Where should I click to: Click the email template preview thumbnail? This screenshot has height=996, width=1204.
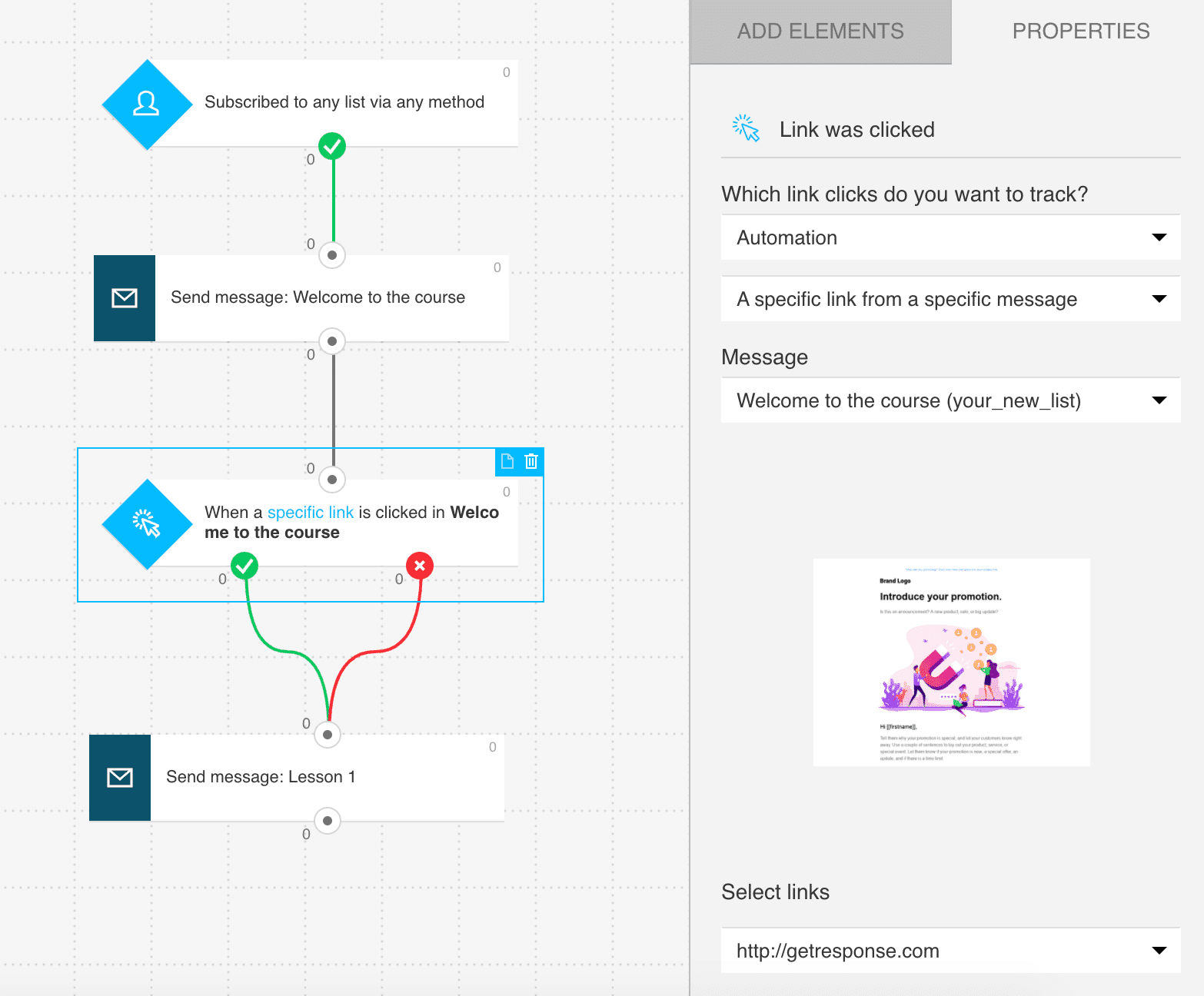(x=952, y=662)
